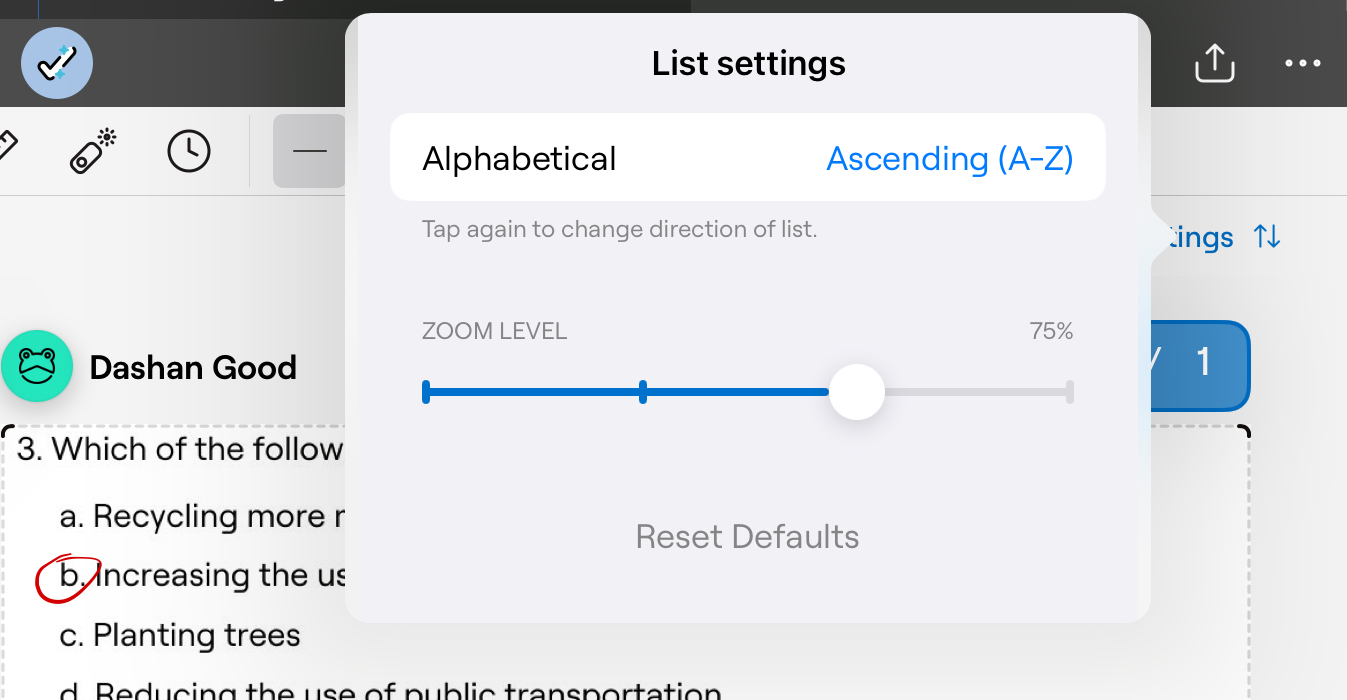
Task: Click the sort arrows icon
Action: 1267,237
